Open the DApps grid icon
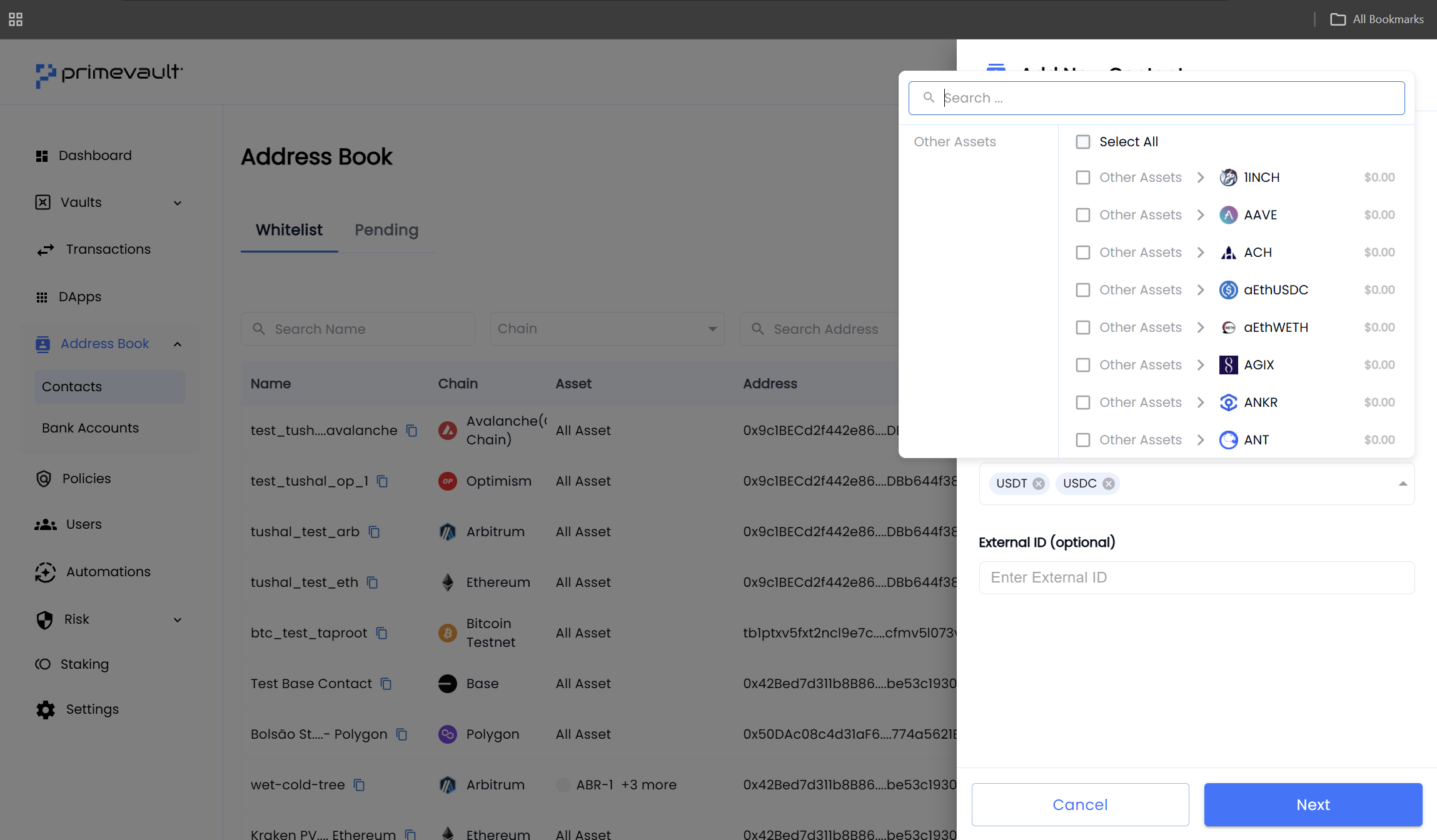The width and height of the screenshot is (1437, 840). [x=42, y=297]
